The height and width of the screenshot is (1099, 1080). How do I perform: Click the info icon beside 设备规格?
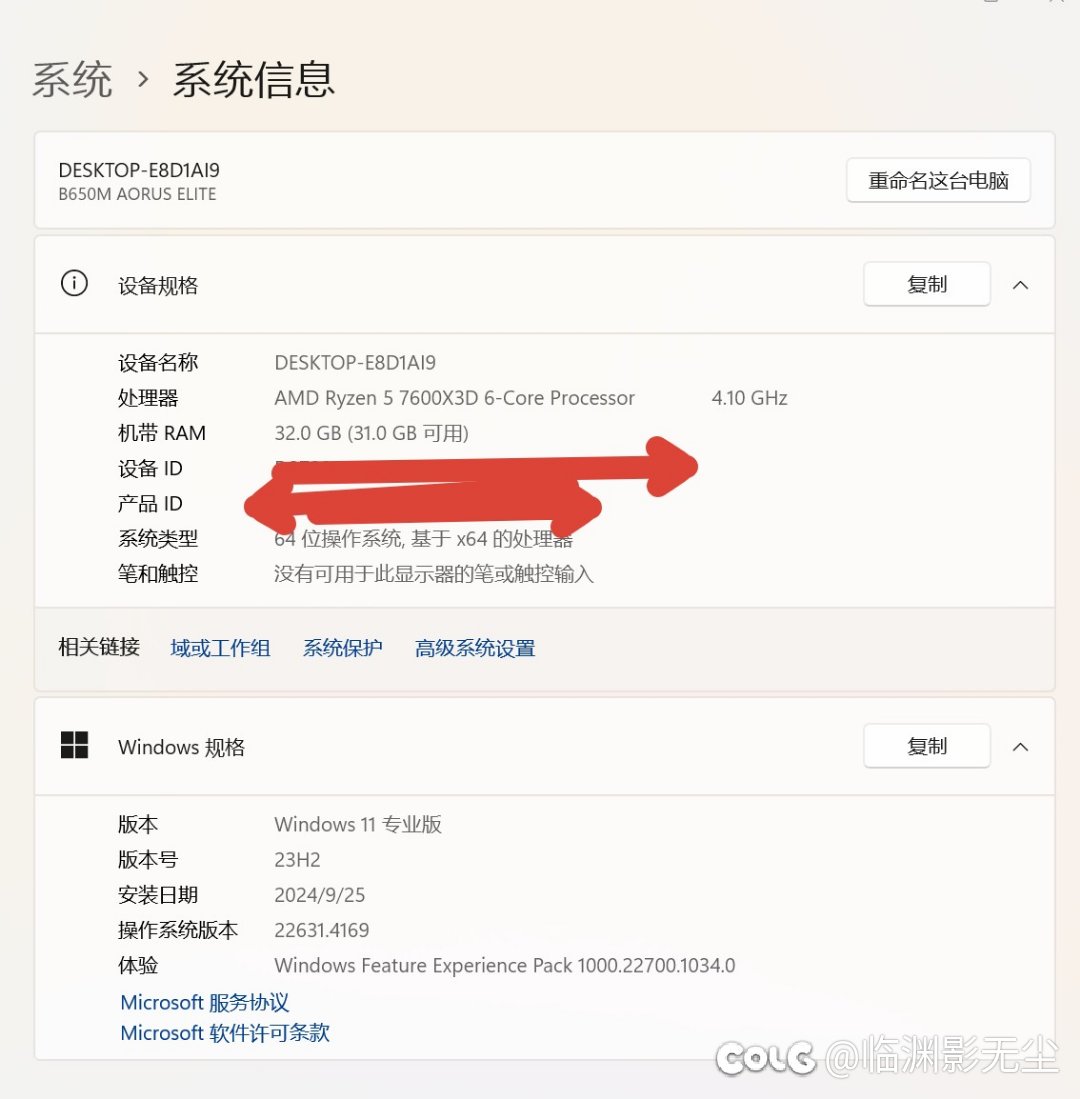74,284
